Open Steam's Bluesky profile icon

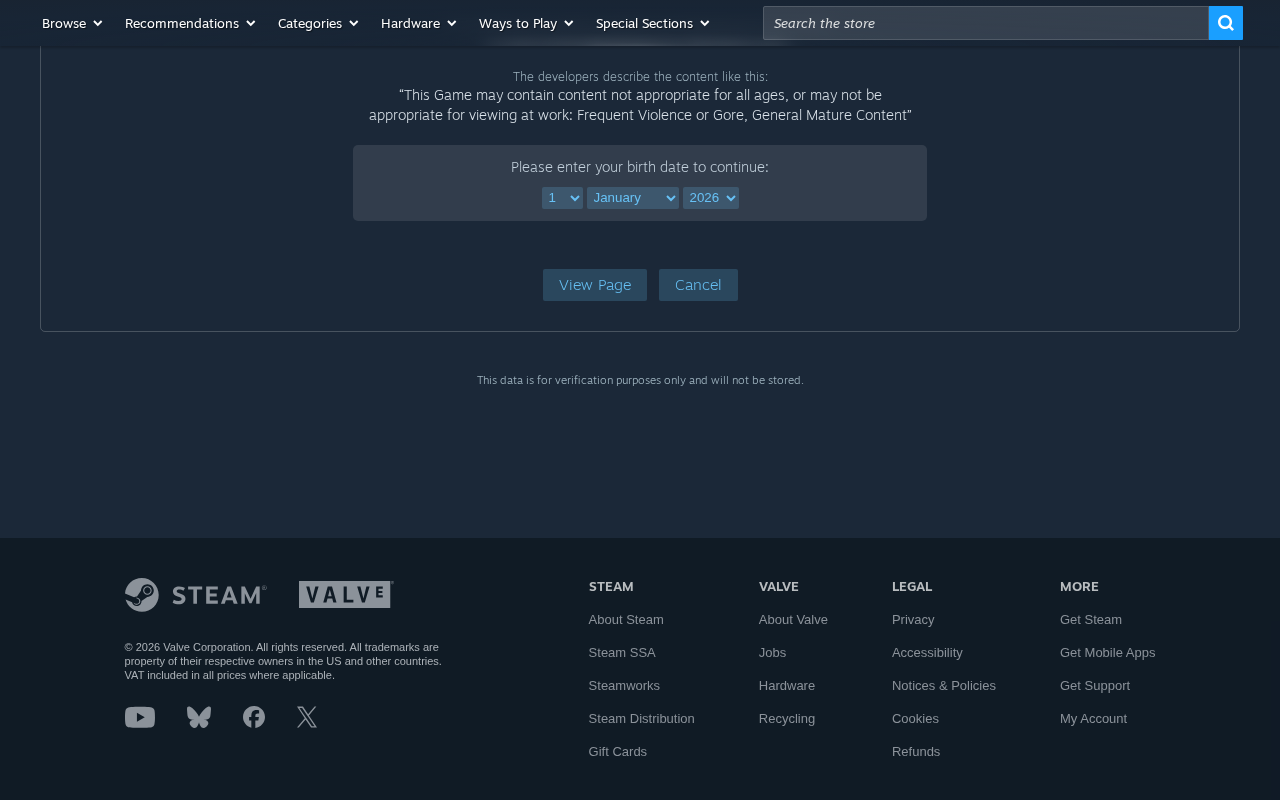[x=199, y=717]
